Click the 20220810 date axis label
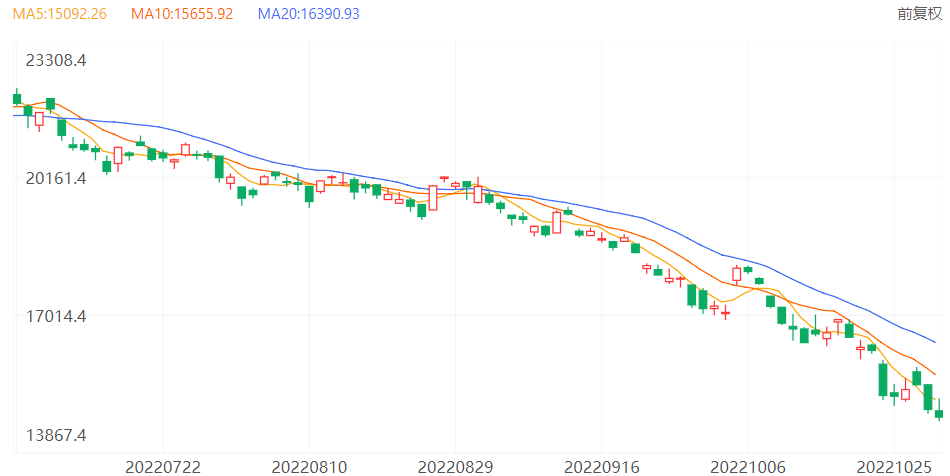 pos(309,468)
